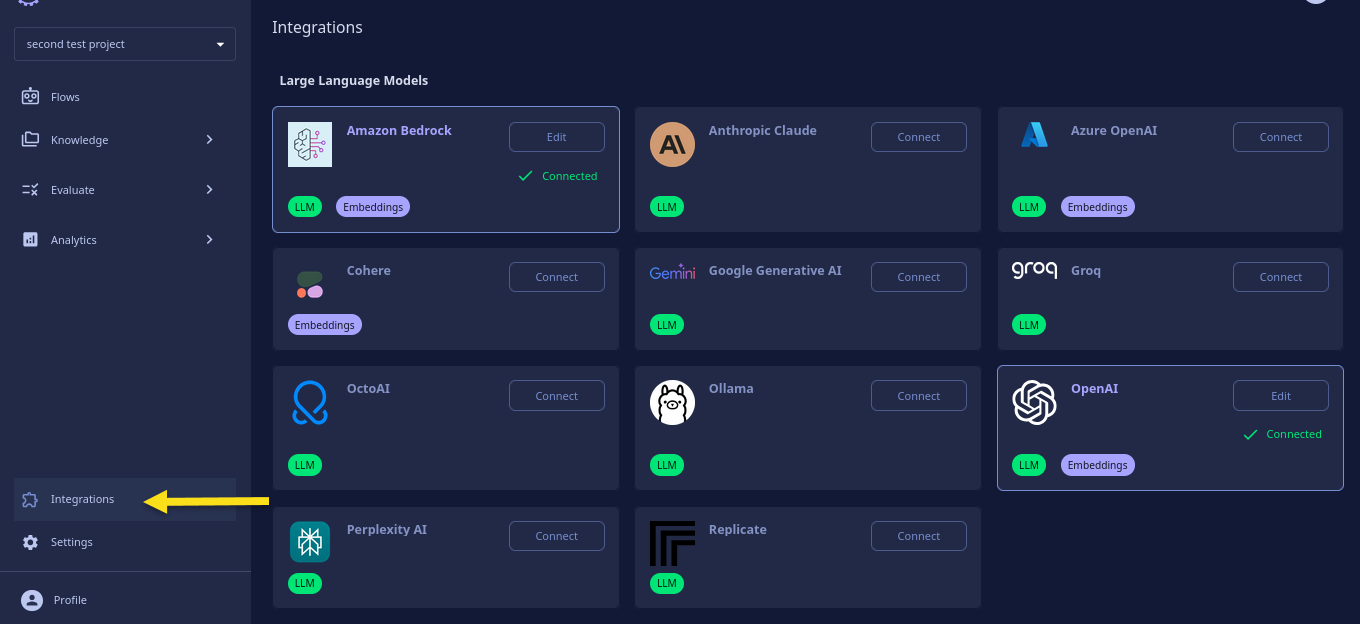Image resolution: width=1360 pixels, height=624 pixels.
Task: Edit the Amazon Bedrock integration
Action: pyautogui.click(x=557, y=137)
